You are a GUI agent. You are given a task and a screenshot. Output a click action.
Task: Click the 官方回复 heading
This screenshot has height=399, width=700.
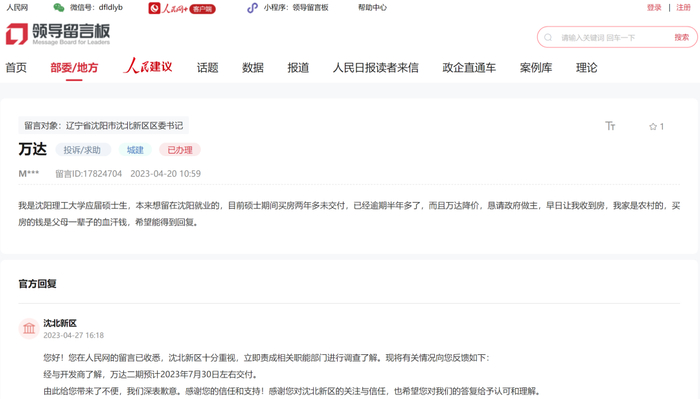pos(38,284)
